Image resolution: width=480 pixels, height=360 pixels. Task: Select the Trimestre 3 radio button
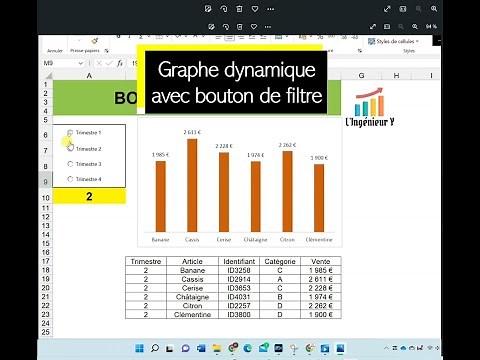[x=70, y=164]
